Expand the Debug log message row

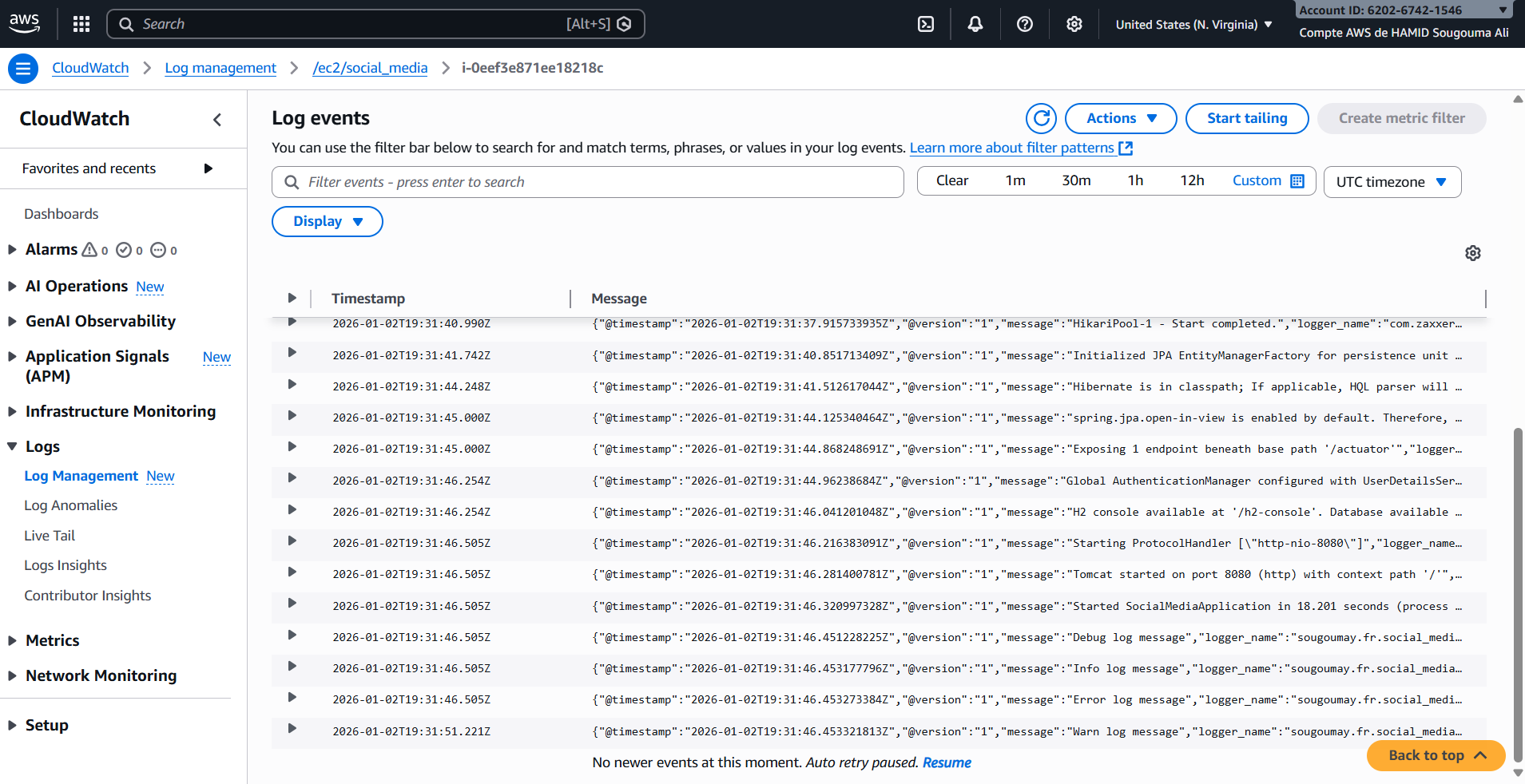[x=292, y=635]
